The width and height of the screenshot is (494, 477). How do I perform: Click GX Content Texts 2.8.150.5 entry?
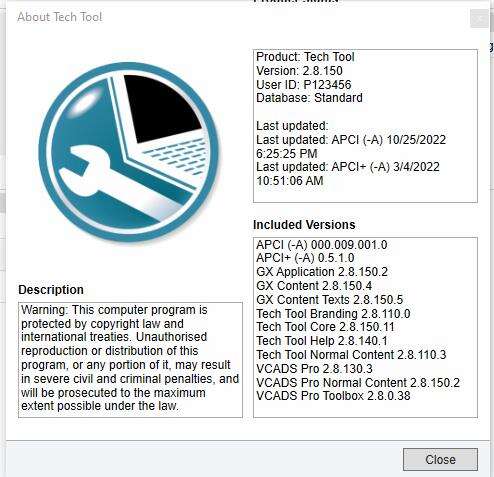coord(330,300)
